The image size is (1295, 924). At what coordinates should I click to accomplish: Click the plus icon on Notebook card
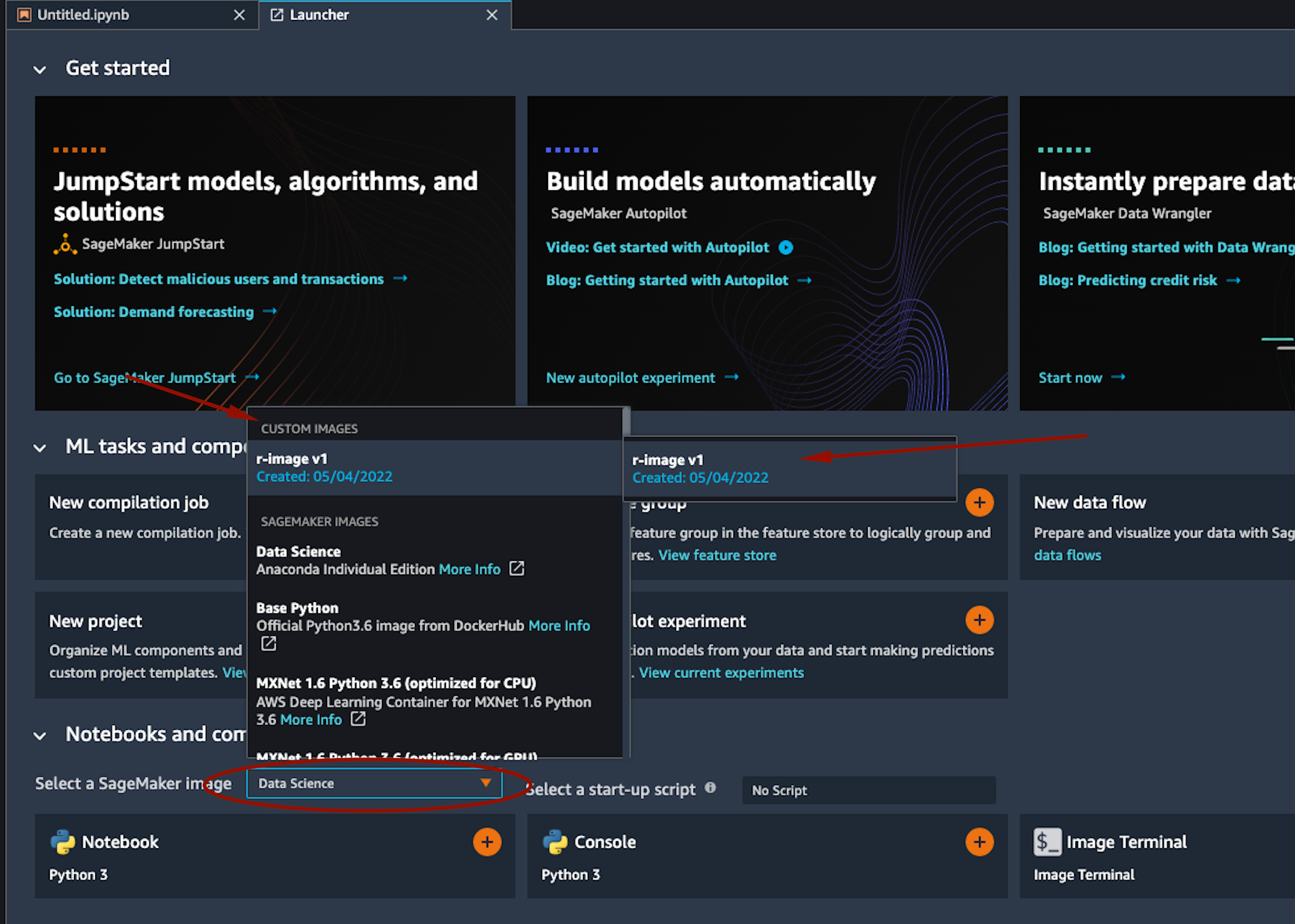tap(487, 842)
